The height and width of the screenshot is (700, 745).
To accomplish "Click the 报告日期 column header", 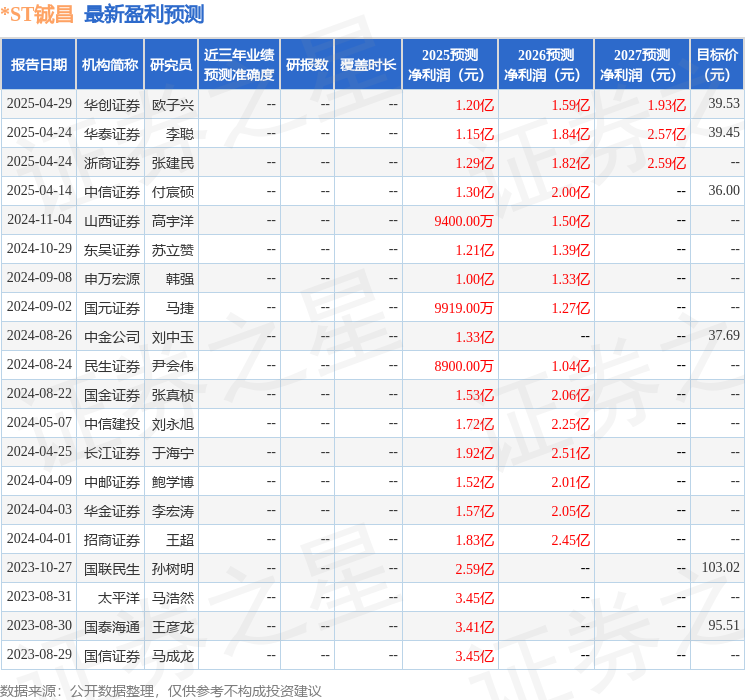I will (x=38, y=65).
